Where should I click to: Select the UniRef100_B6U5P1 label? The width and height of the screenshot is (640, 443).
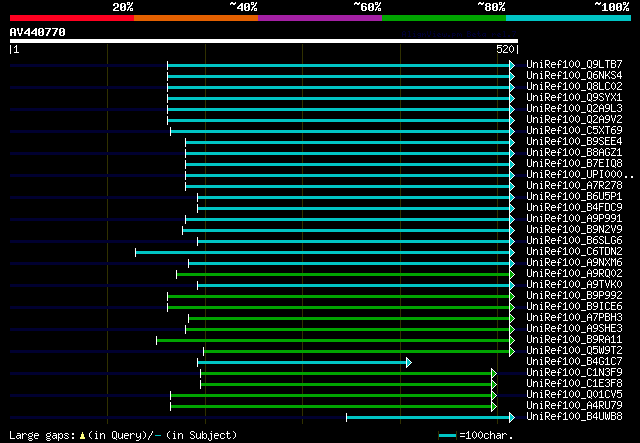pos(574,197)
